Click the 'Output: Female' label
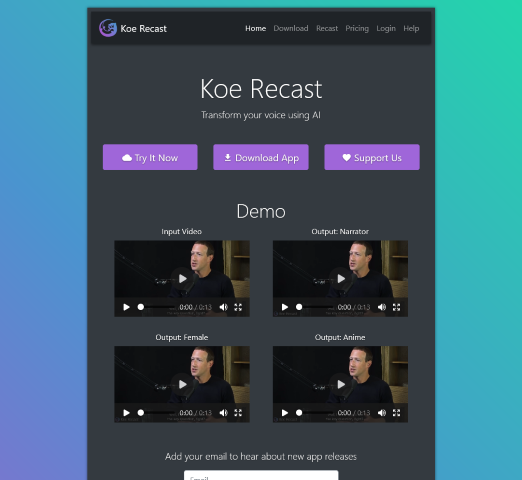This screenshot has height=480, width=522. click(x=182, y=337)
